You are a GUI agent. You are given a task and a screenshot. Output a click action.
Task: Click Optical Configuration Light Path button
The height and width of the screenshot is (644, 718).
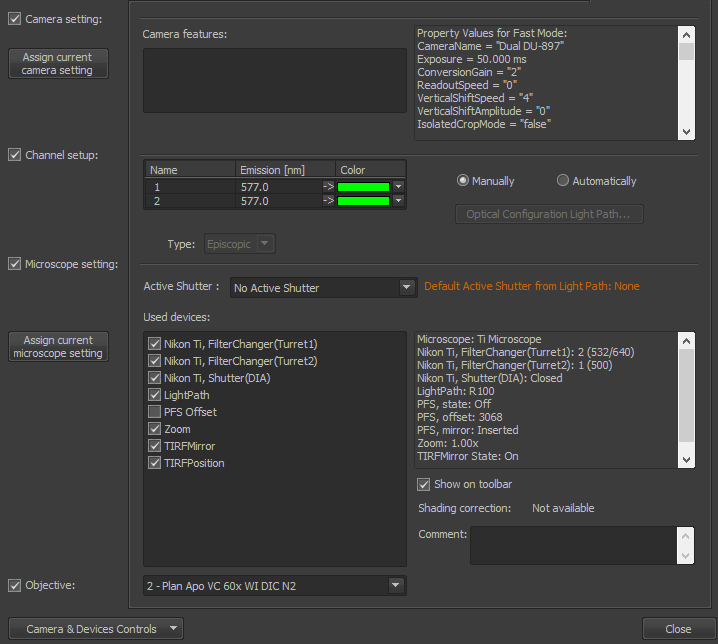coord(549,214)
